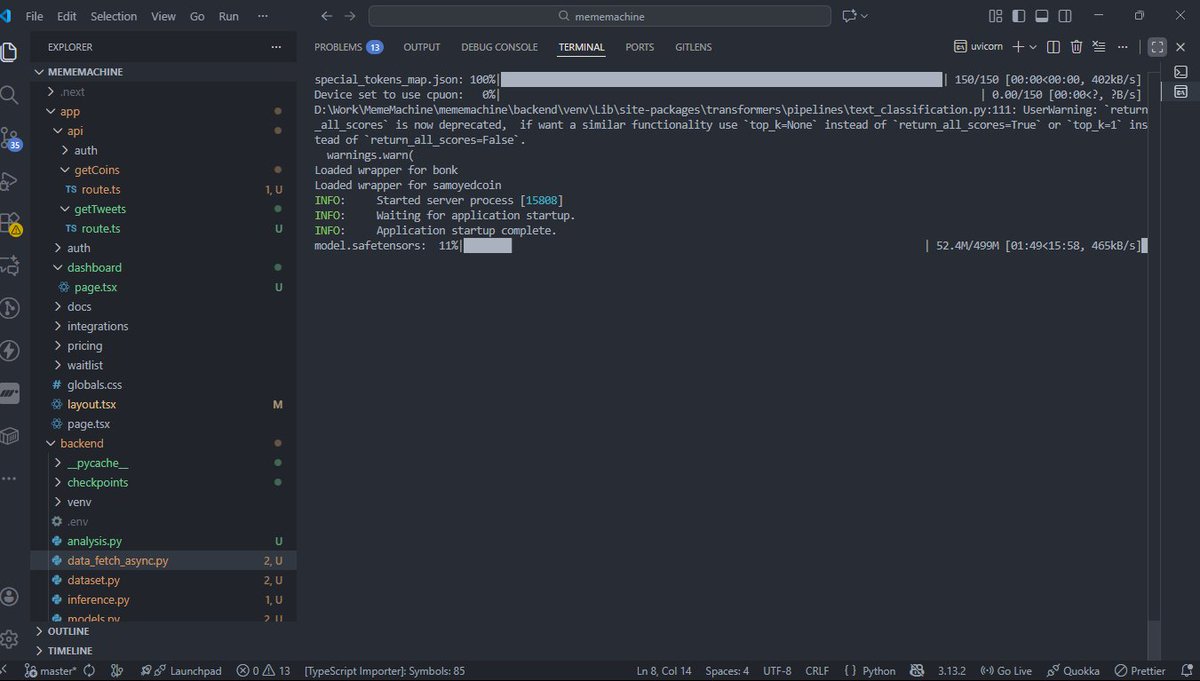The image size is (1200, 681).
Task: Toggle maximized panel size
Action: pyautogui.click(x=1157, y=46)
